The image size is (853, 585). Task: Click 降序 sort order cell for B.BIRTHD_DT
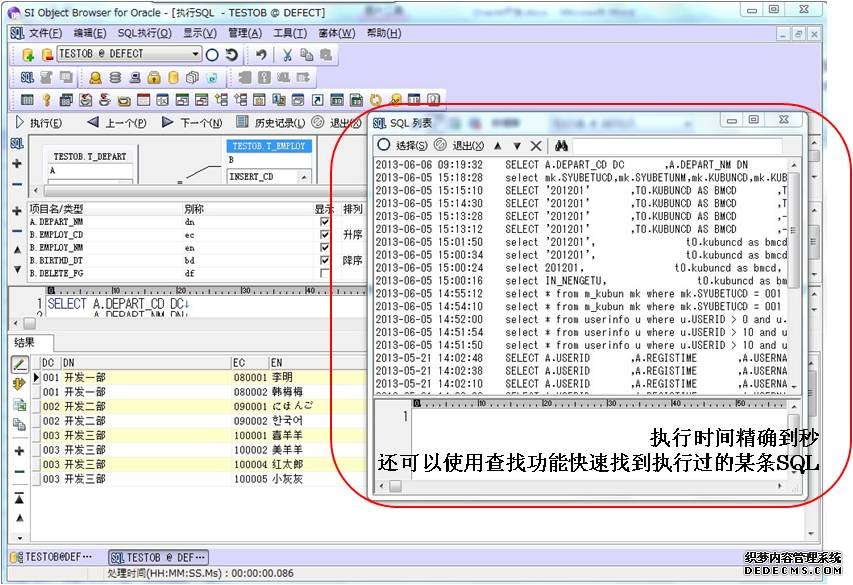coord(352,260)
